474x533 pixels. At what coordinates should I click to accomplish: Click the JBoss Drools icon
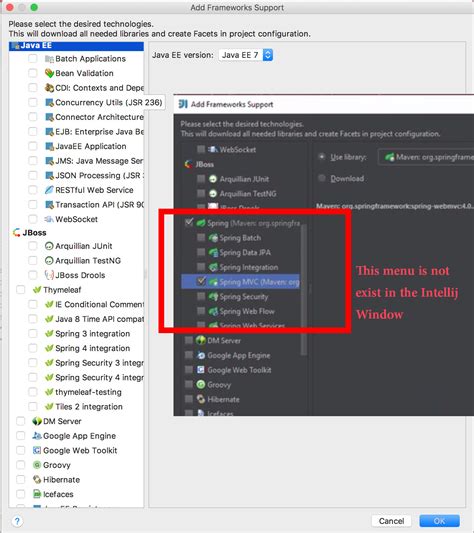click(x=49, y=275)
